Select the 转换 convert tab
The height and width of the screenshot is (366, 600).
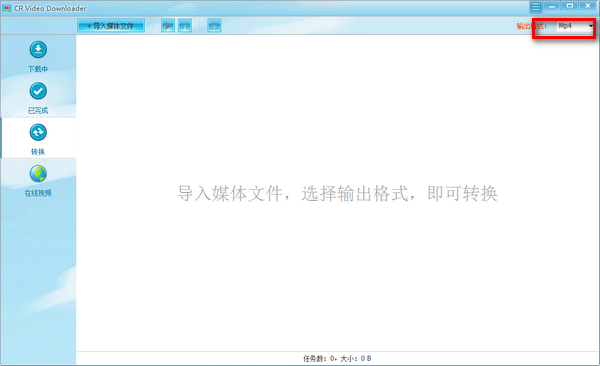pyautogui.click(x=38, y=139)
